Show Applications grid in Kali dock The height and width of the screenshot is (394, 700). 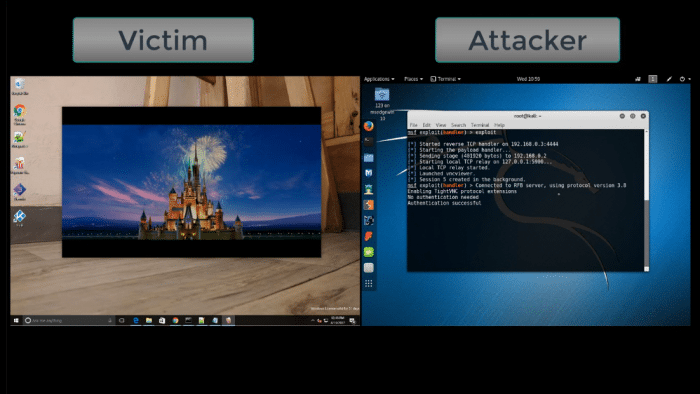point(369,283)
